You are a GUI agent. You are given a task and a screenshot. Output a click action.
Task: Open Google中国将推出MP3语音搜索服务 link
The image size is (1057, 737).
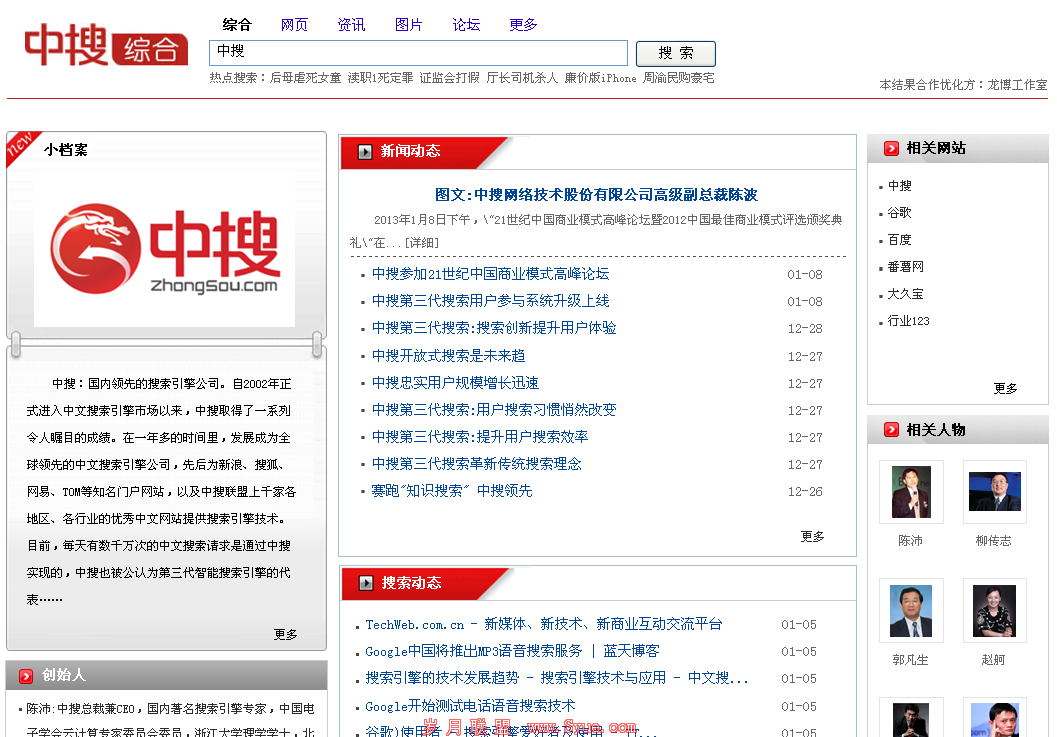[512, 651]
